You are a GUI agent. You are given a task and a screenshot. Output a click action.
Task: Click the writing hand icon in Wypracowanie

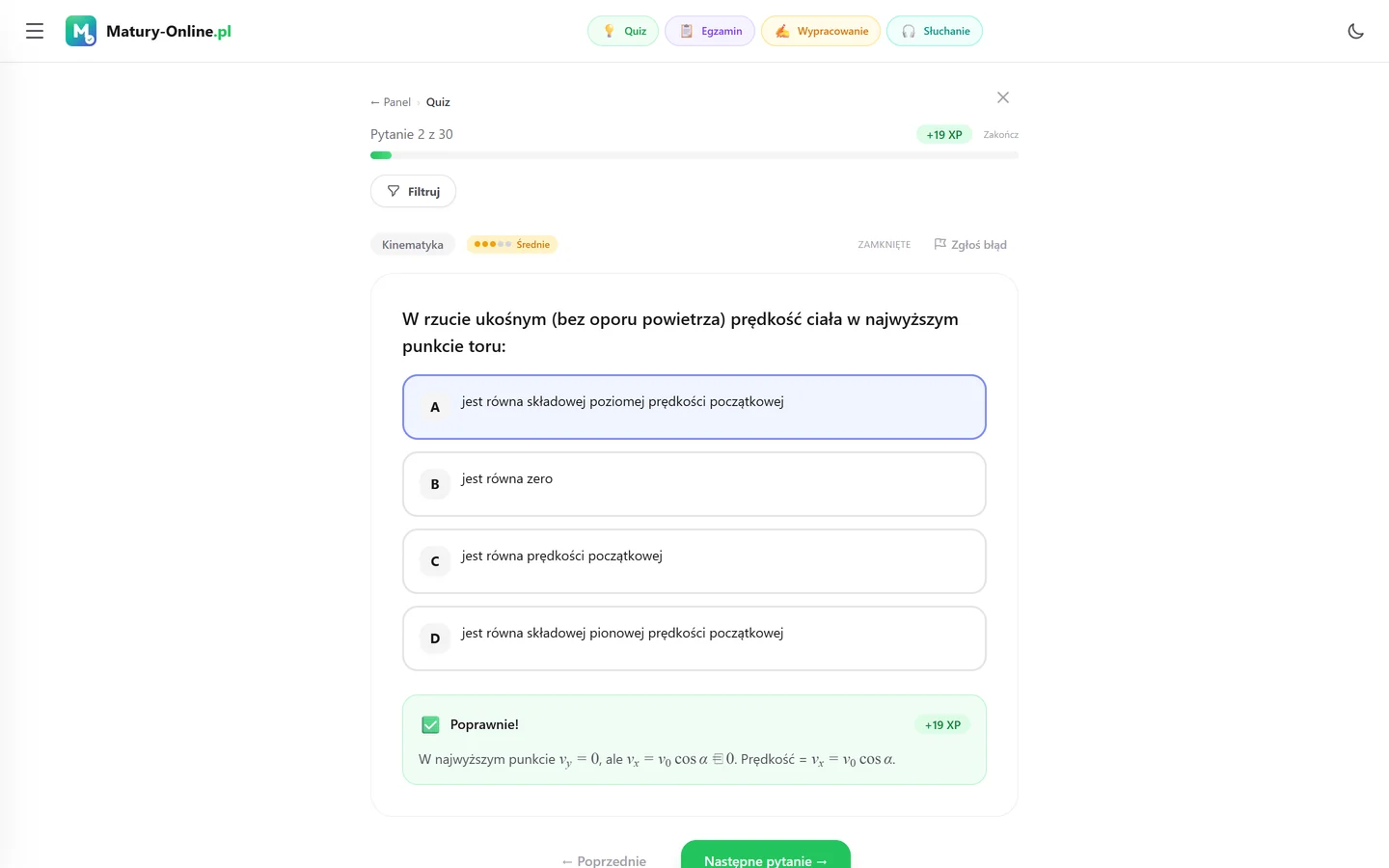(782, 31)
